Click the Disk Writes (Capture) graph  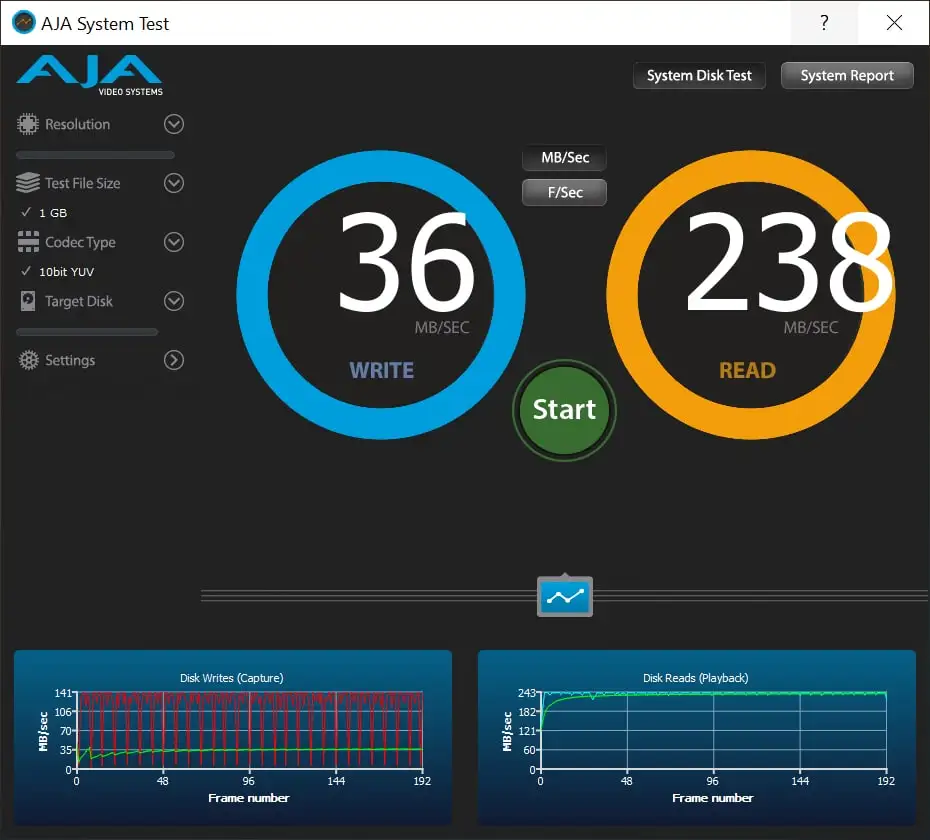(x=232, y=737)
